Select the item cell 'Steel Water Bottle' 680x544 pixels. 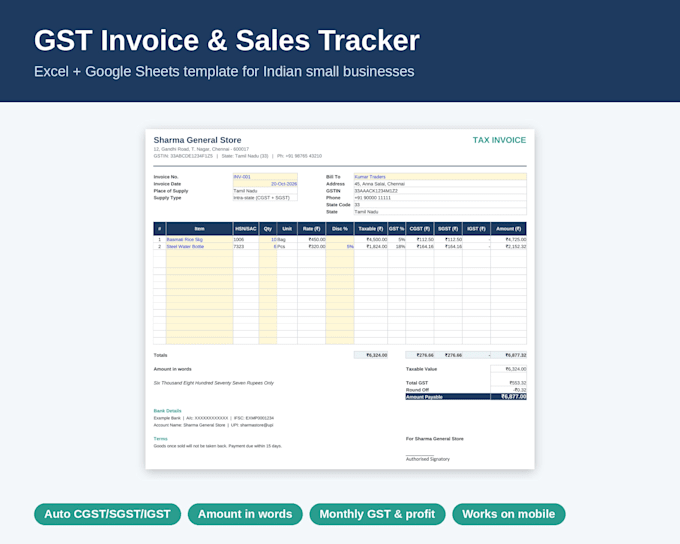pos(199,246)
